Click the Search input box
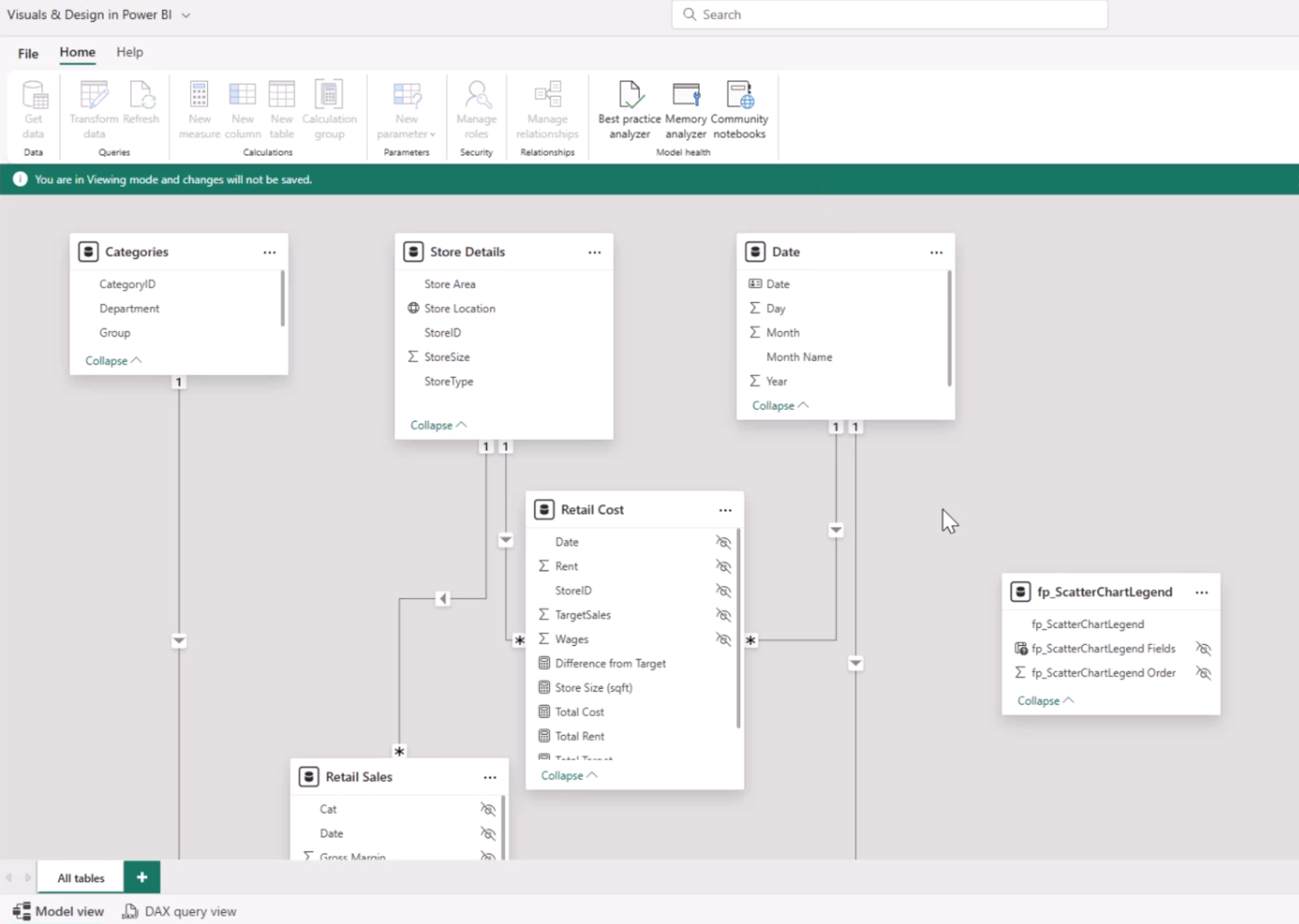The width and height of the screenshot is (1299, 924). [890, 15]
